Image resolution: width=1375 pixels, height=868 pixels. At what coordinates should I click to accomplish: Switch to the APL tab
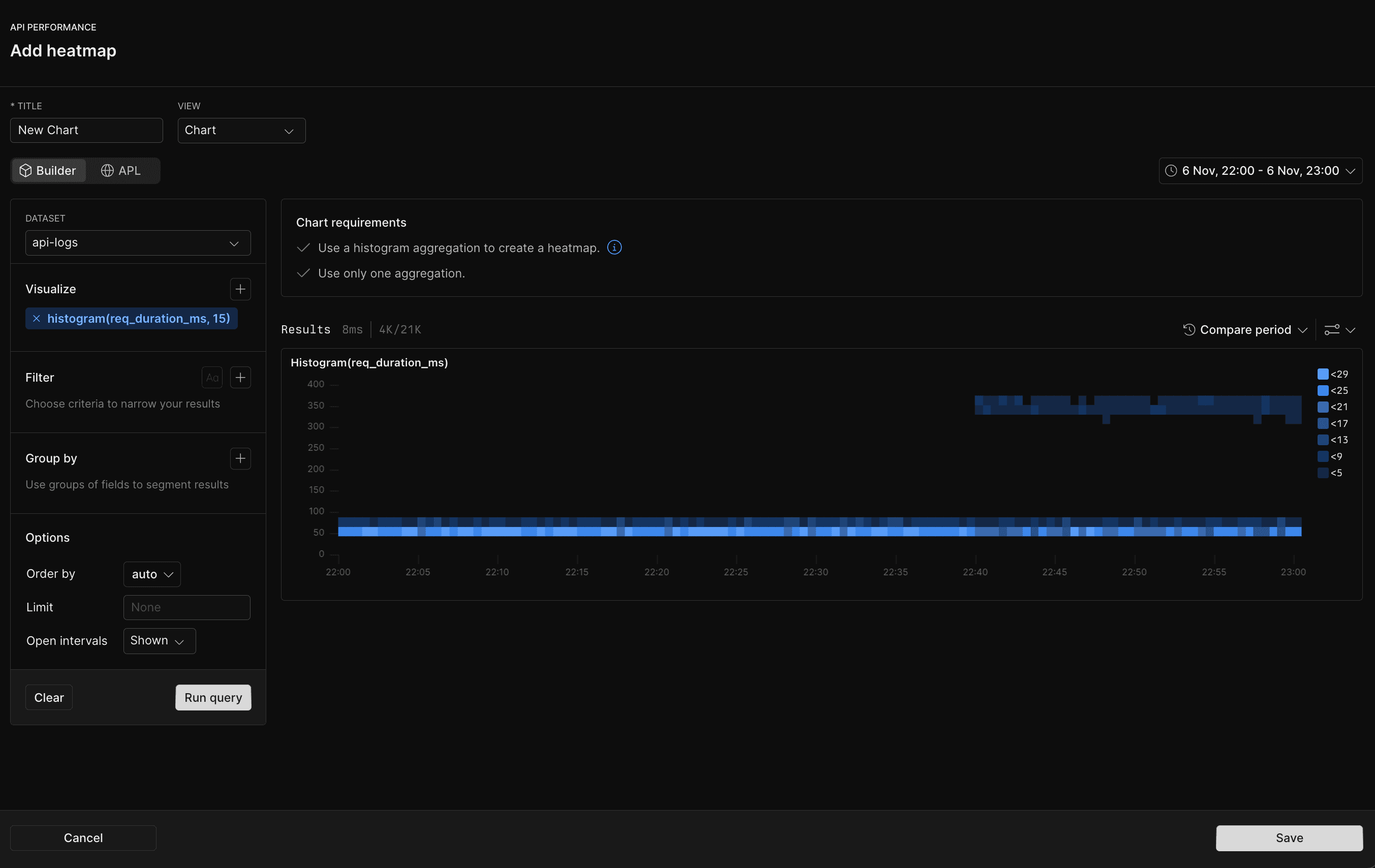click(121, 171)
